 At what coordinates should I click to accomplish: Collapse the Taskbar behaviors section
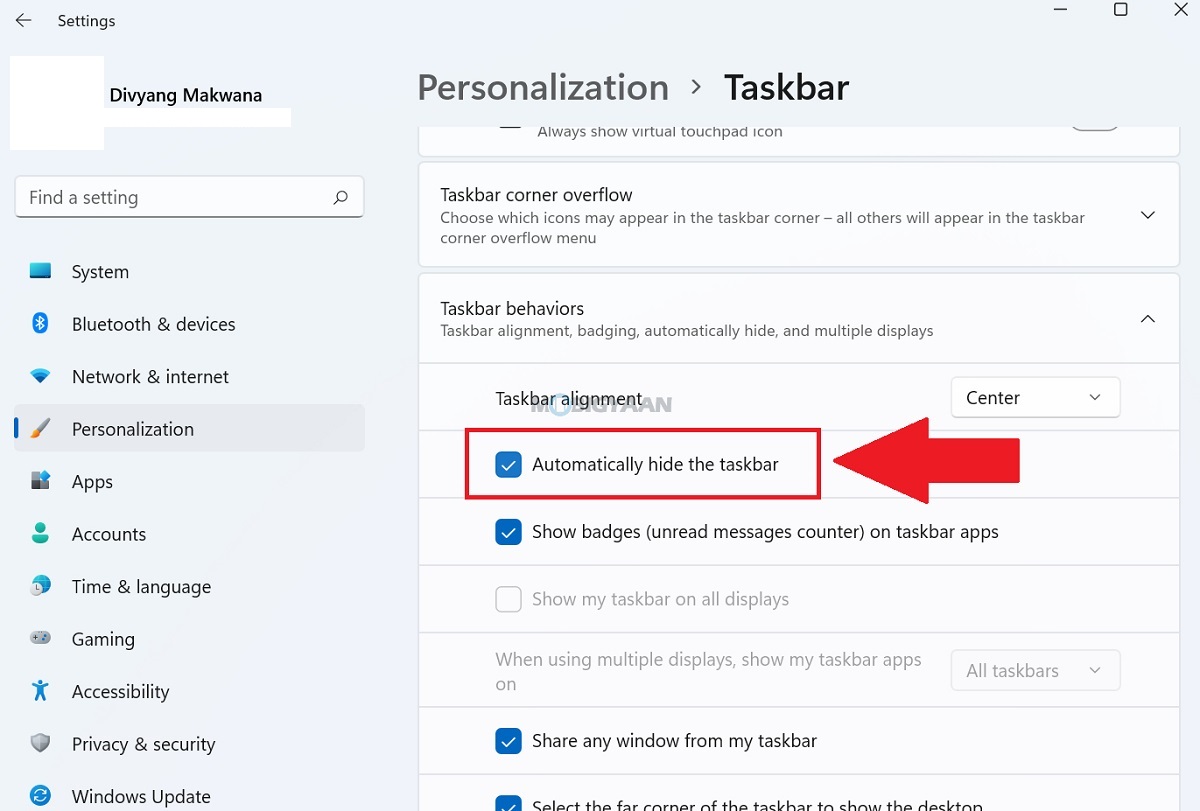tap(1147, 318)
